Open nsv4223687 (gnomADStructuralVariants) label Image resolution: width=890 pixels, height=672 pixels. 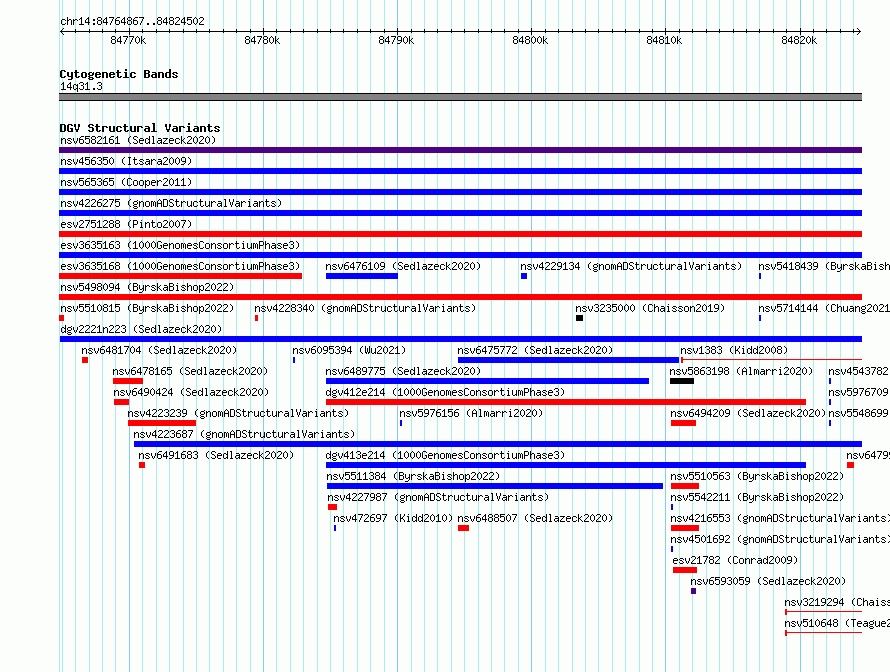pos(244,434)
